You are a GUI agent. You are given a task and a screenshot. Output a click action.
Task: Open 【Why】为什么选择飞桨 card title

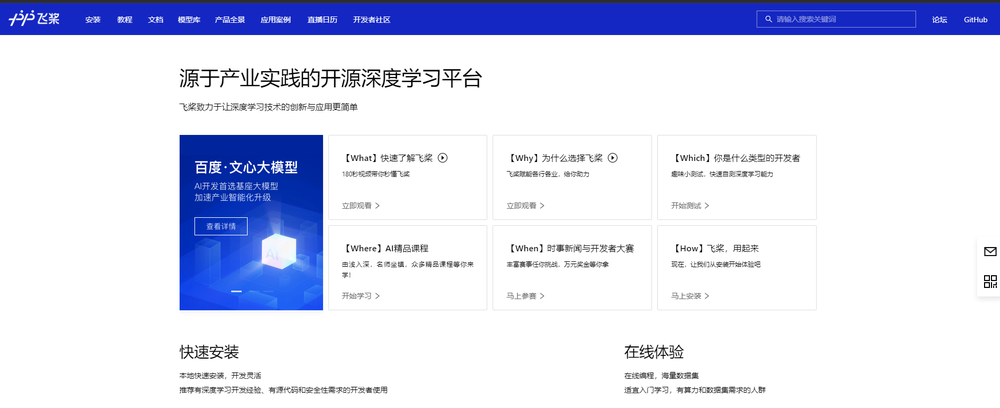click(555, 158)
